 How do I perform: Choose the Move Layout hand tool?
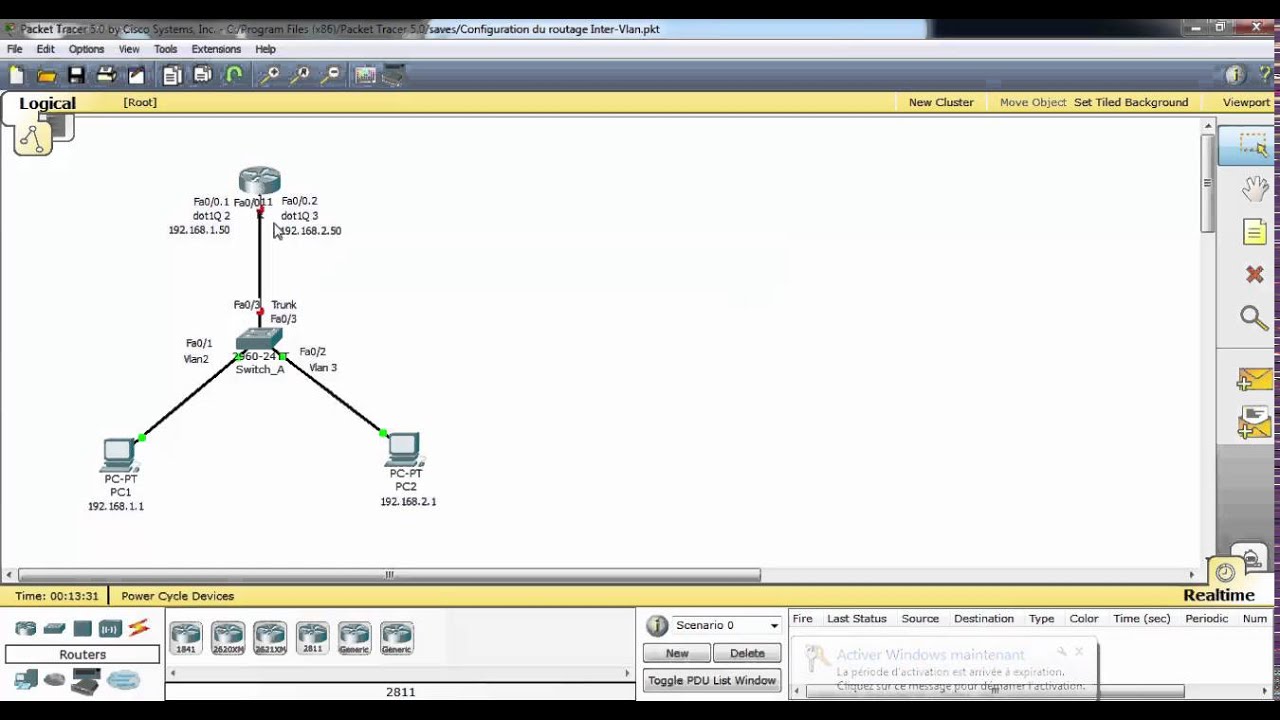(x=1254, y=189)
